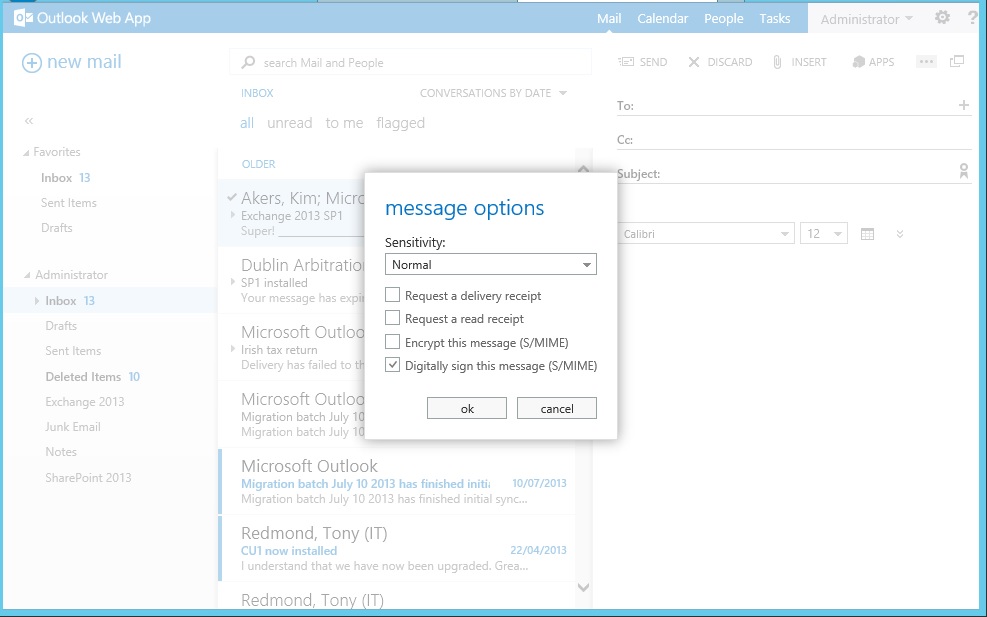This screenshot has width=987, height=617.
Task: Cancel the message options dialog
Action: point(557,408)
